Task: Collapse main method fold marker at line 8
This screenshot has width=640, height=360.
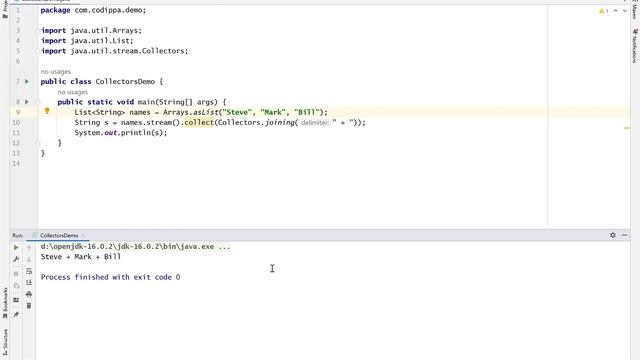Action: click(x=38, y=102)
